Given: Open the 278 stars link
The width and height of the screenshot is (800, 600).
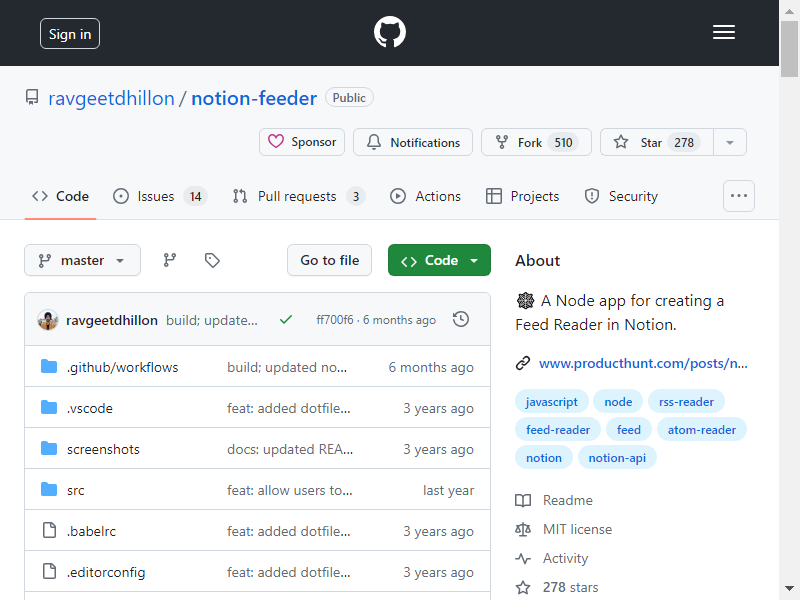Looking at the screenshot, I should [557, 588].
